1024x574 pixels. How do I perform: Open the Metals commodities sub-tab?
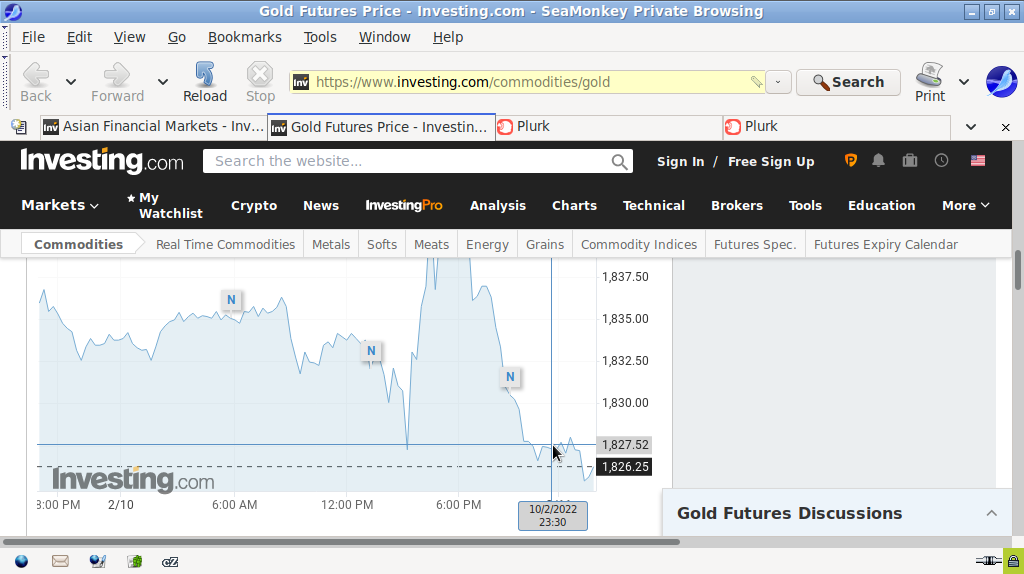(330, 244)
